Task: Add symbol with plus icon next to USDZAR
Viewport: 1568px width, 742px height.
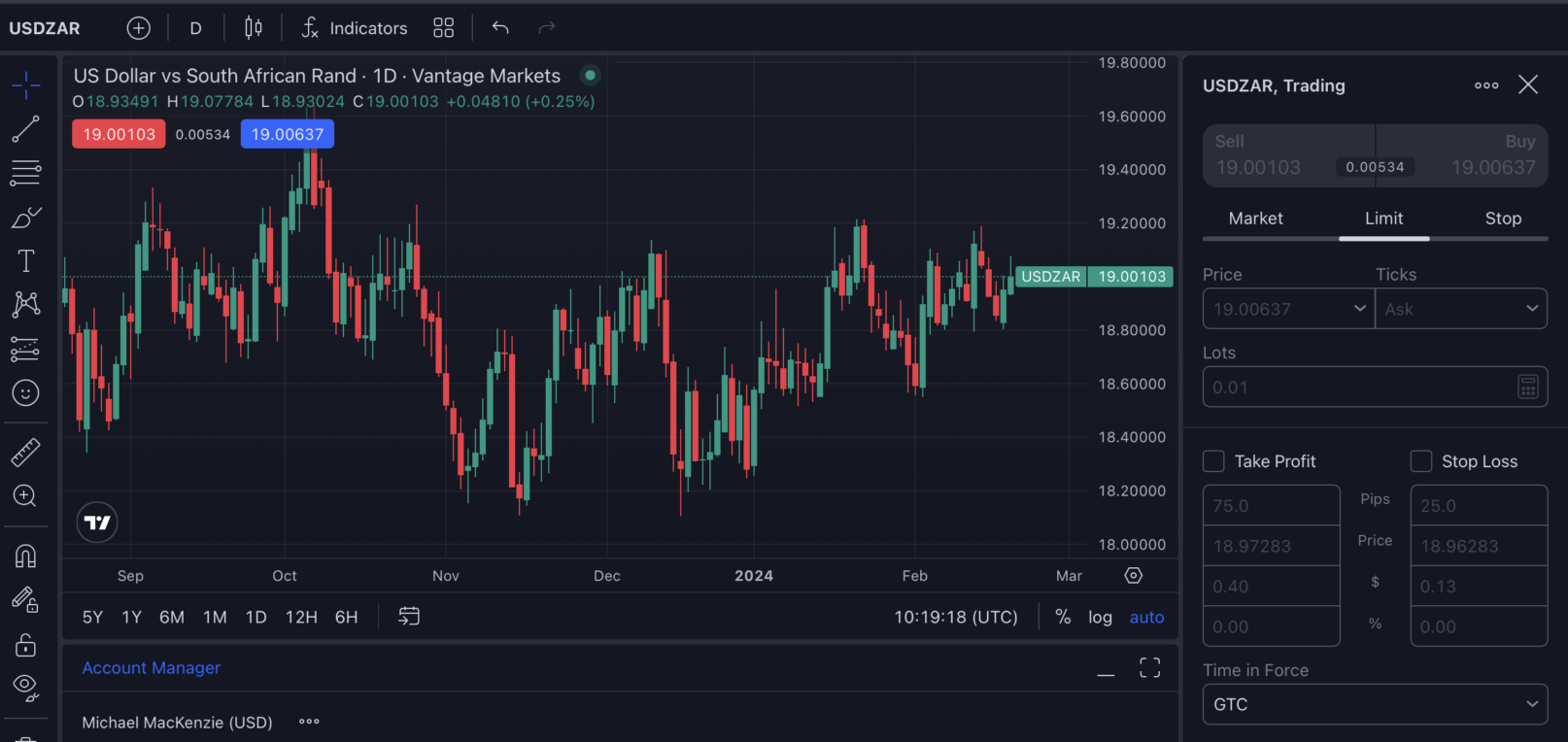Action: pyautogui.click(x=139, y=28)
